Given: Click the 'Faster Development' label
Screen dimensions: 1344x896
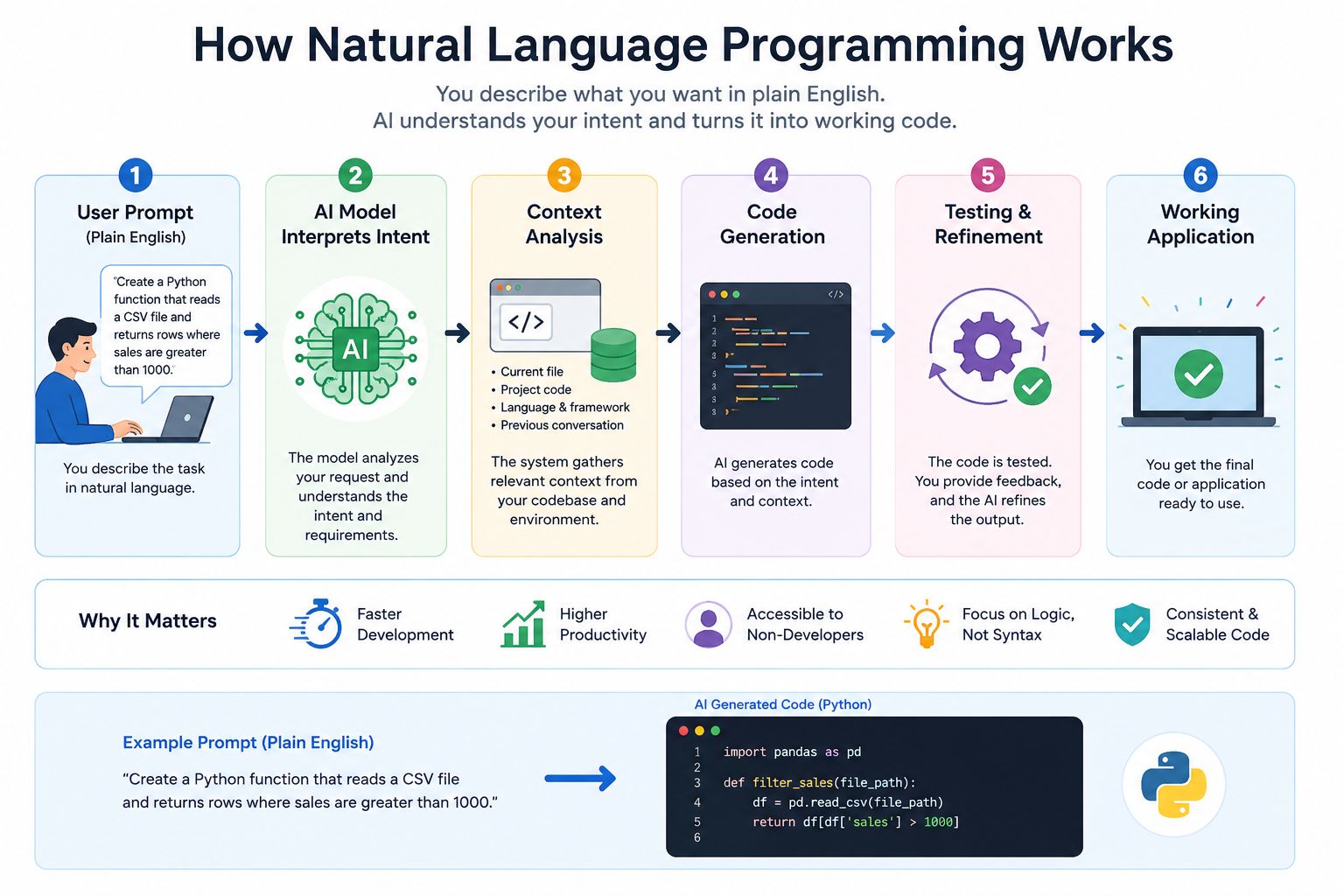Looking at the screenshot, I should click(405, 625).
